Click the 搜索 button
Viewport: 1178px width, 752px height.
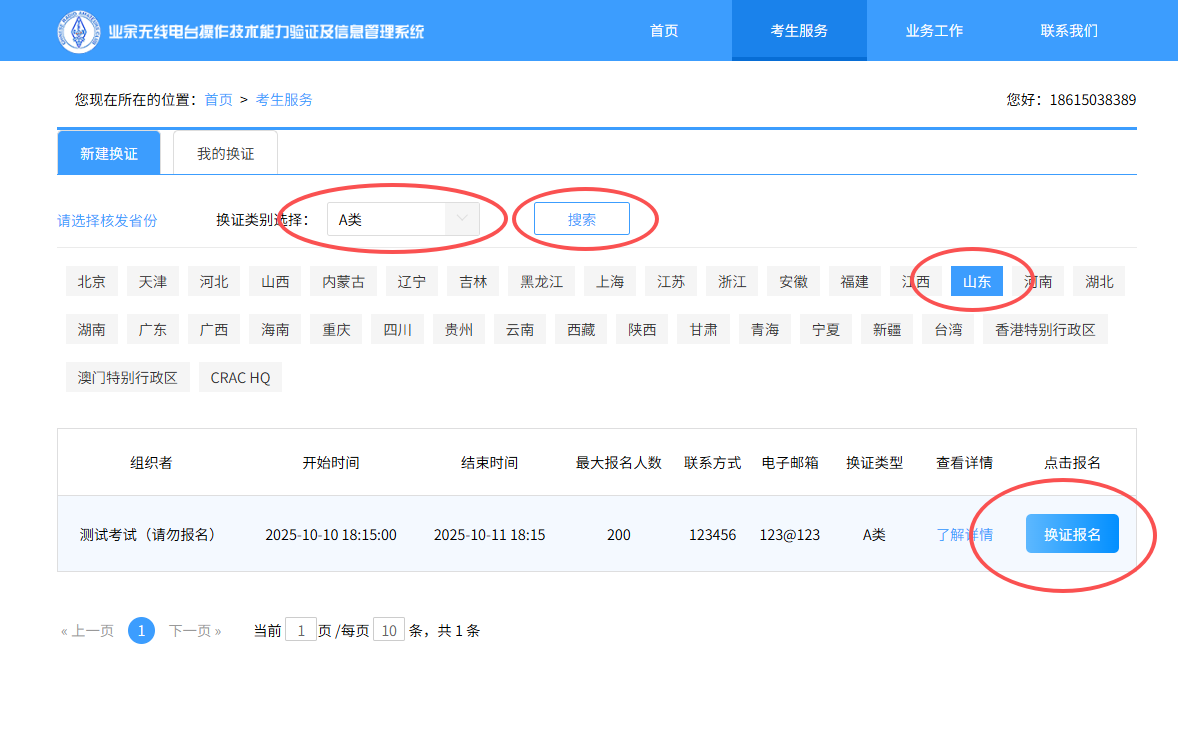click(x=581, y=217)
